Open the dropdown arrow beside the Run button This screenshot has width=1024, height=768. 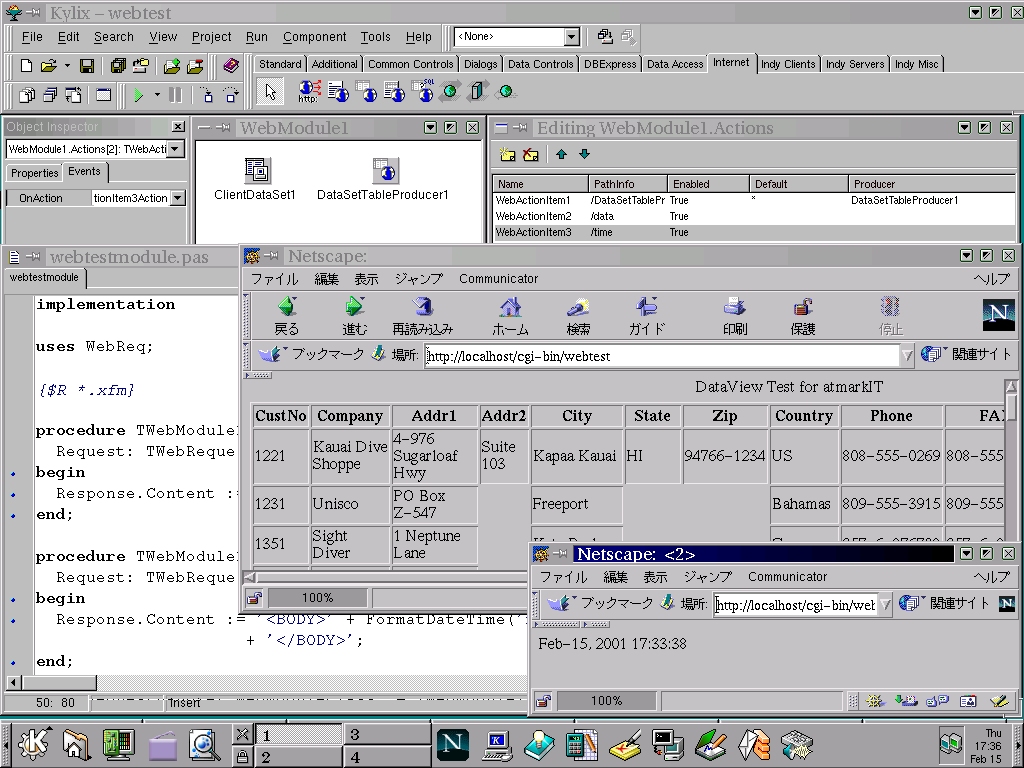[x=157, y=95]
